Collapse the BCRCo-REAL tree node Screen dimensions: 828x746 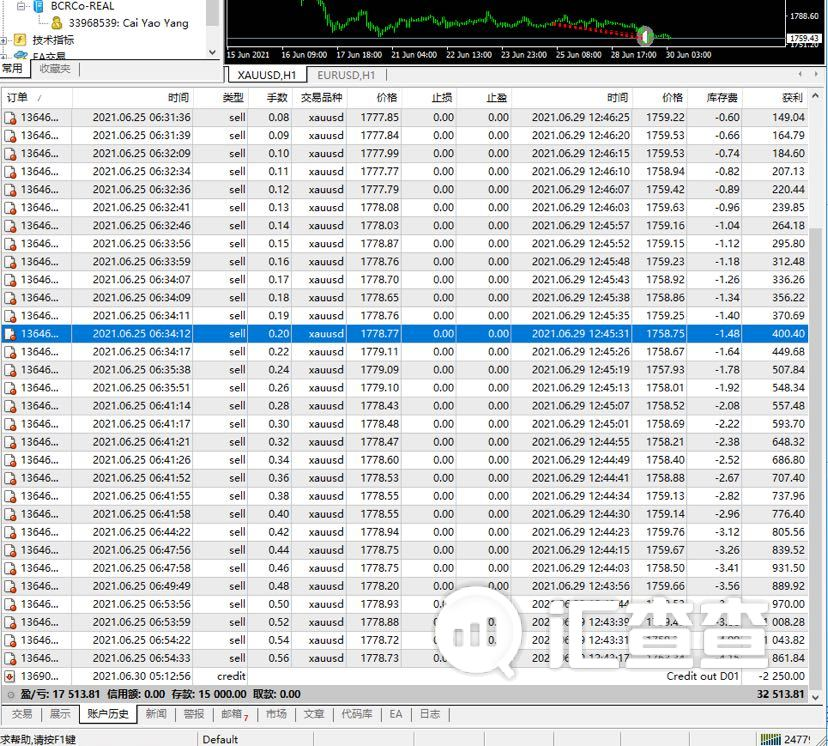click(x=21, y=6)
